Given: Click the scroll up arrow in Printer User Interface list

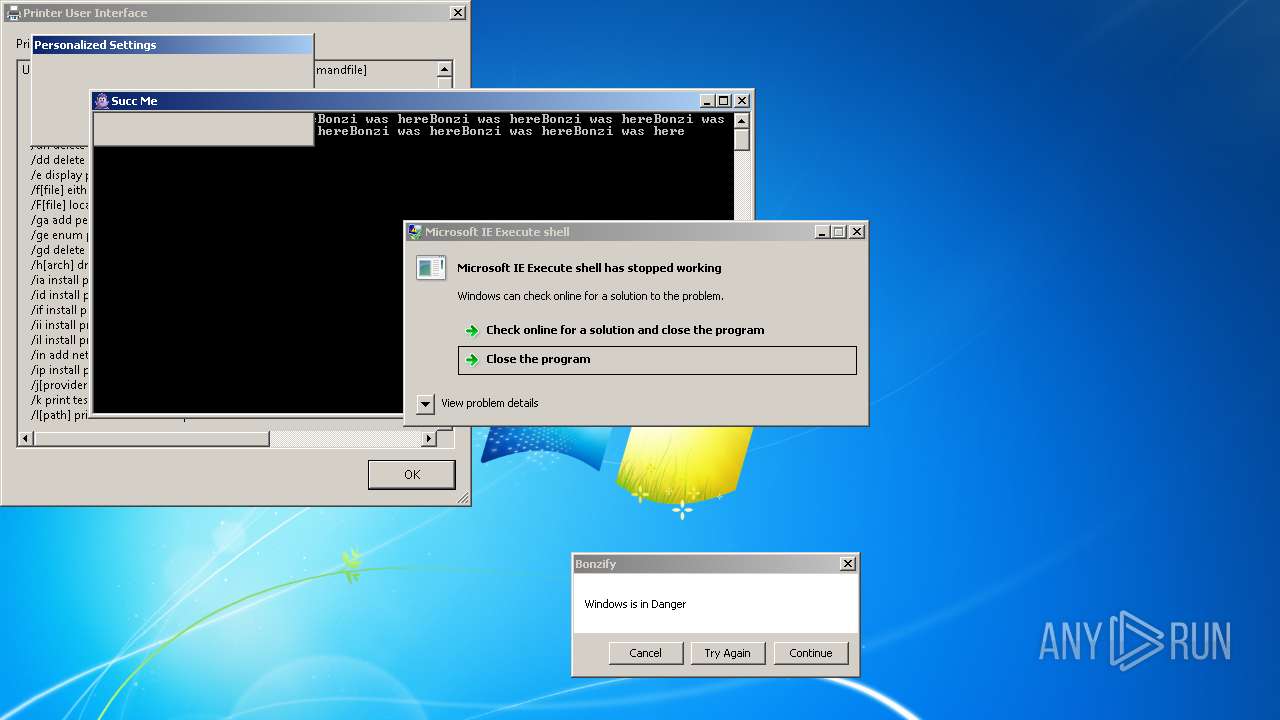Looking at the screenshot, I should point(444,70).
